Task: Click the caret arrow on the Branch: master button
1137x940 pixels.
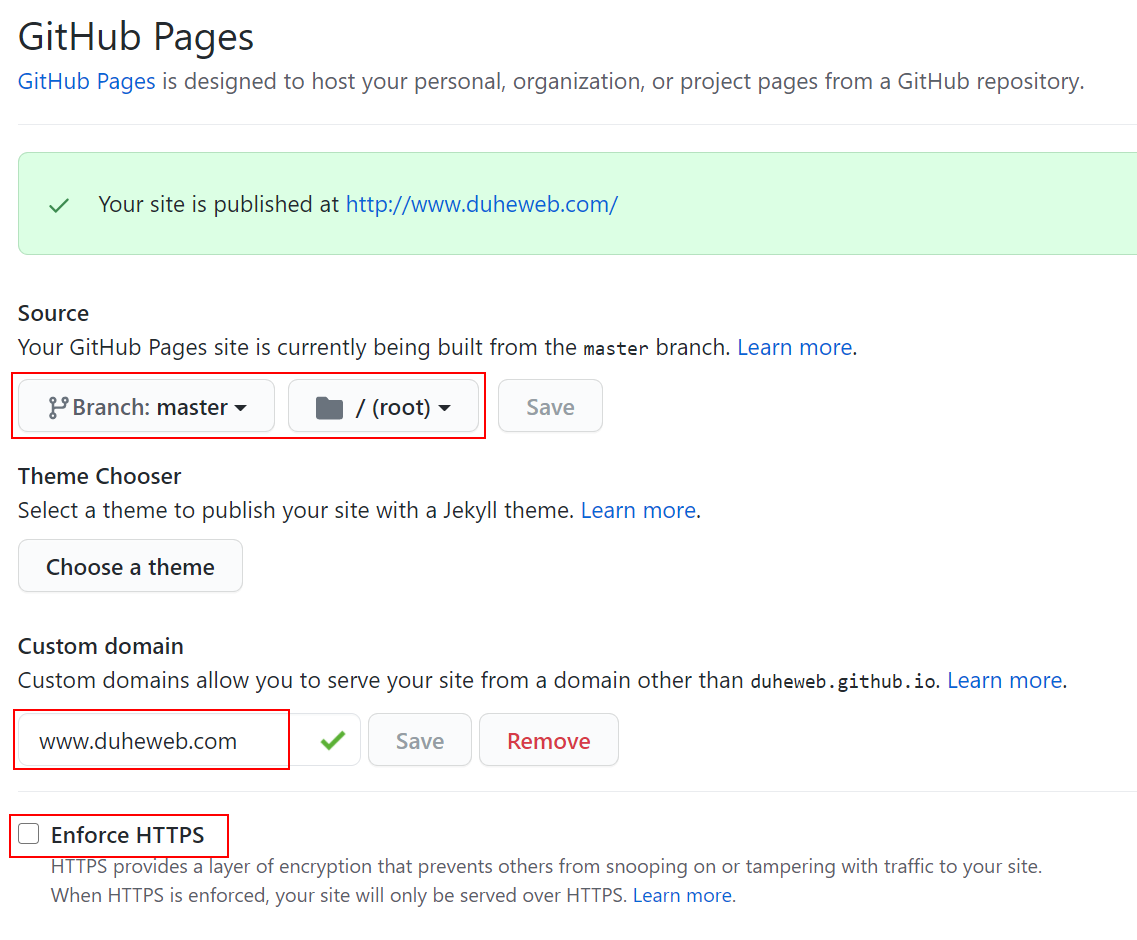Action: tap(241, 408)
